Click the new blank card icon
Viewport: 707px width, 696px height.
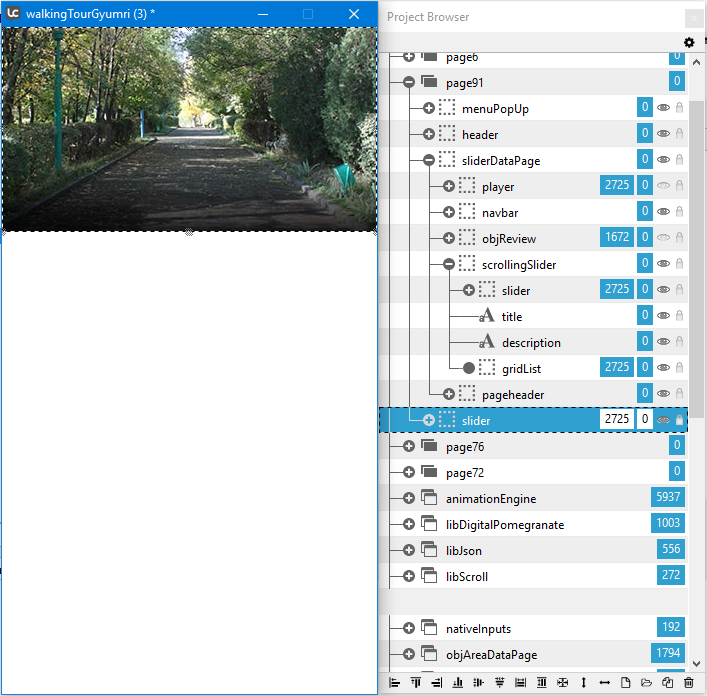625,683
